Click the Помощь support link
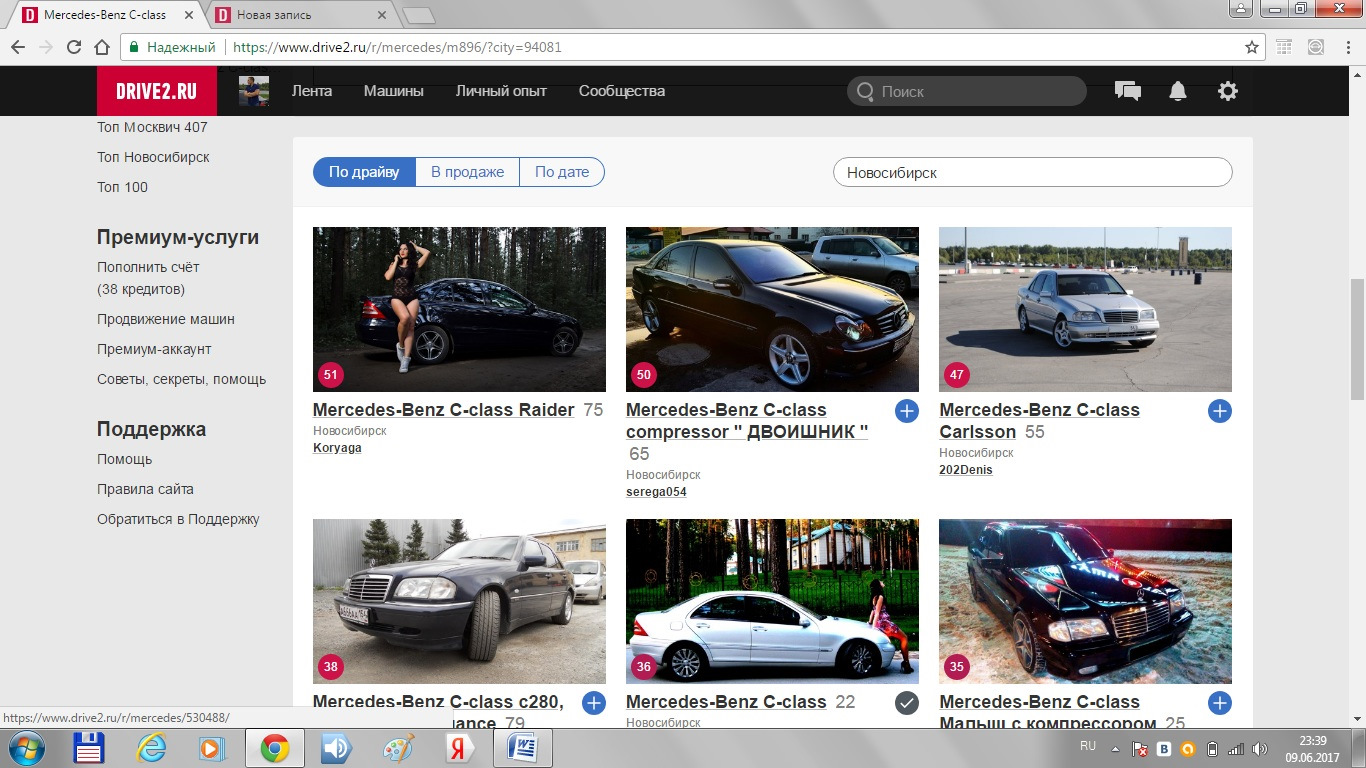 pos(125,459)
